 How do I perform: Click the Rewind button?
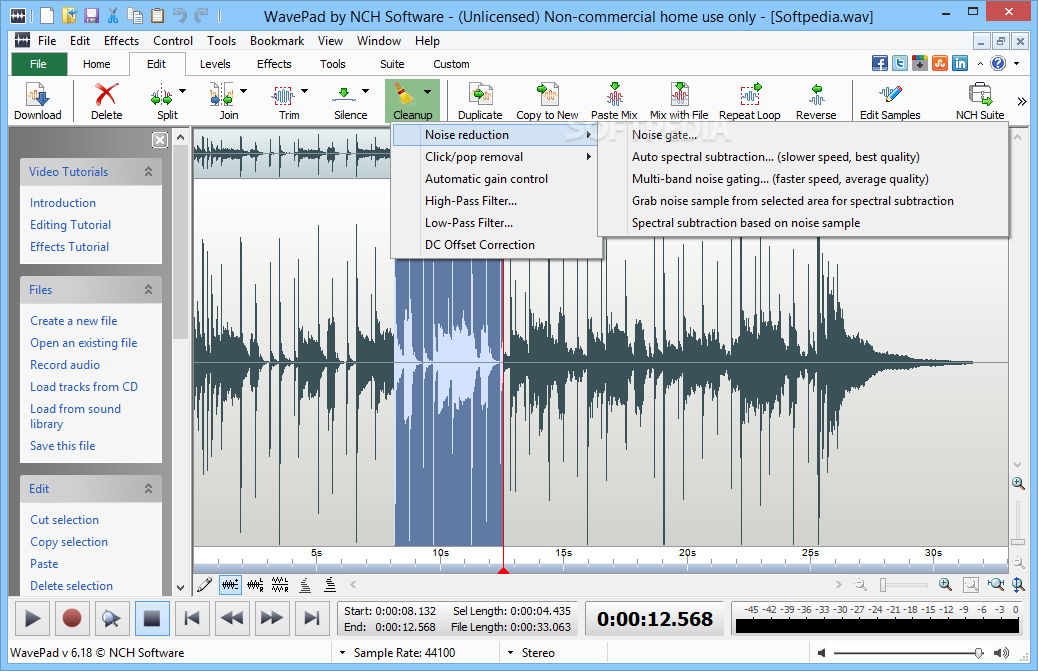232,619
